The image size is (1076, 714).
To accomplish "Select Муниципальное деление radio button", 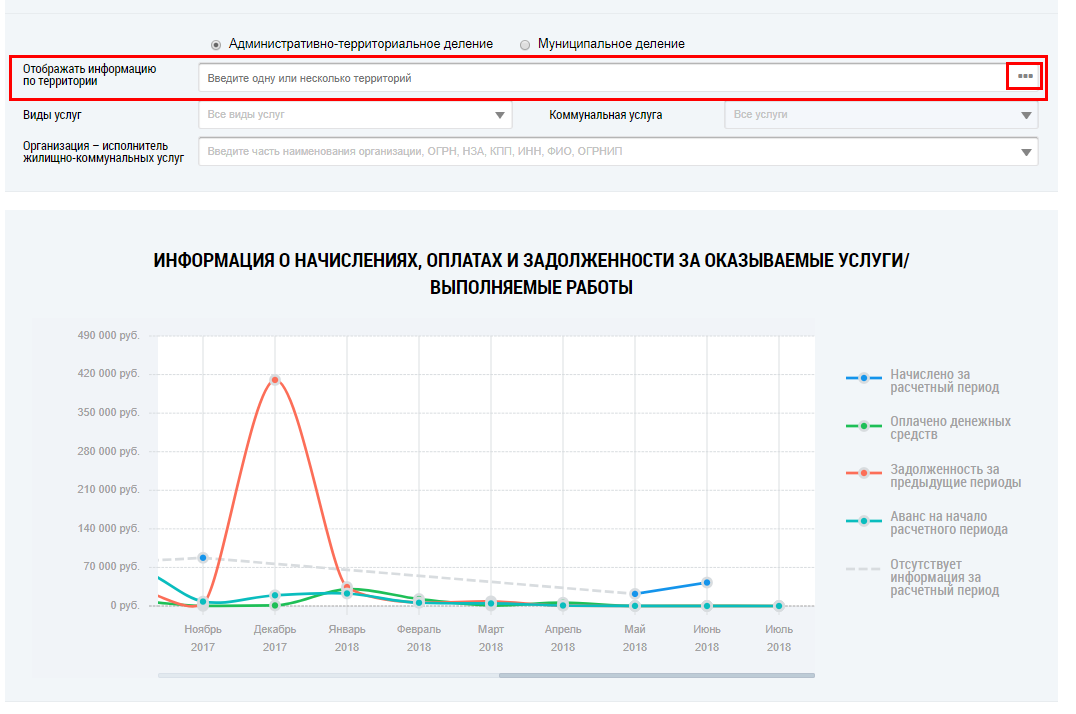I will [x=525, y=44].
